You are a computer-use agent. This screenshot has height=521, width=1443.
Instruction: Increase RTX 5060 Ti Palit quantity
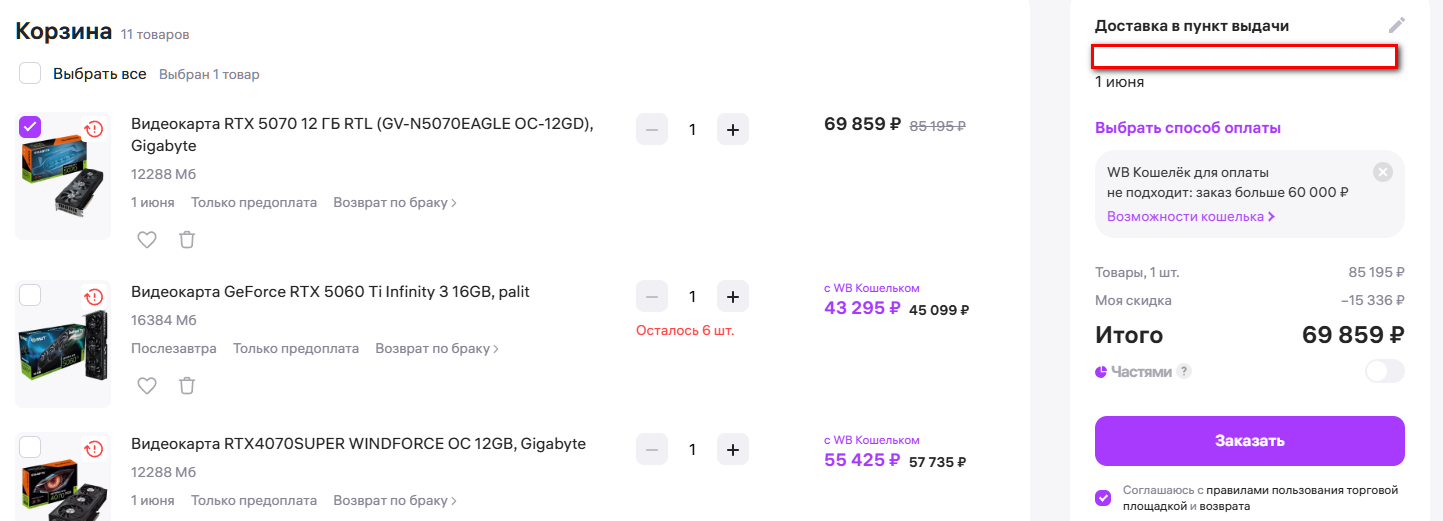(x=733, y=297)
